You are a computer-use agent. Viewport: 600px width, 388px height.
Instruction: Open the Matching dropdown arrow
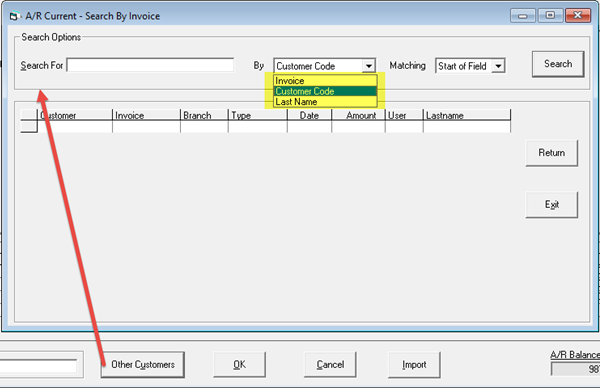(498, 66)
